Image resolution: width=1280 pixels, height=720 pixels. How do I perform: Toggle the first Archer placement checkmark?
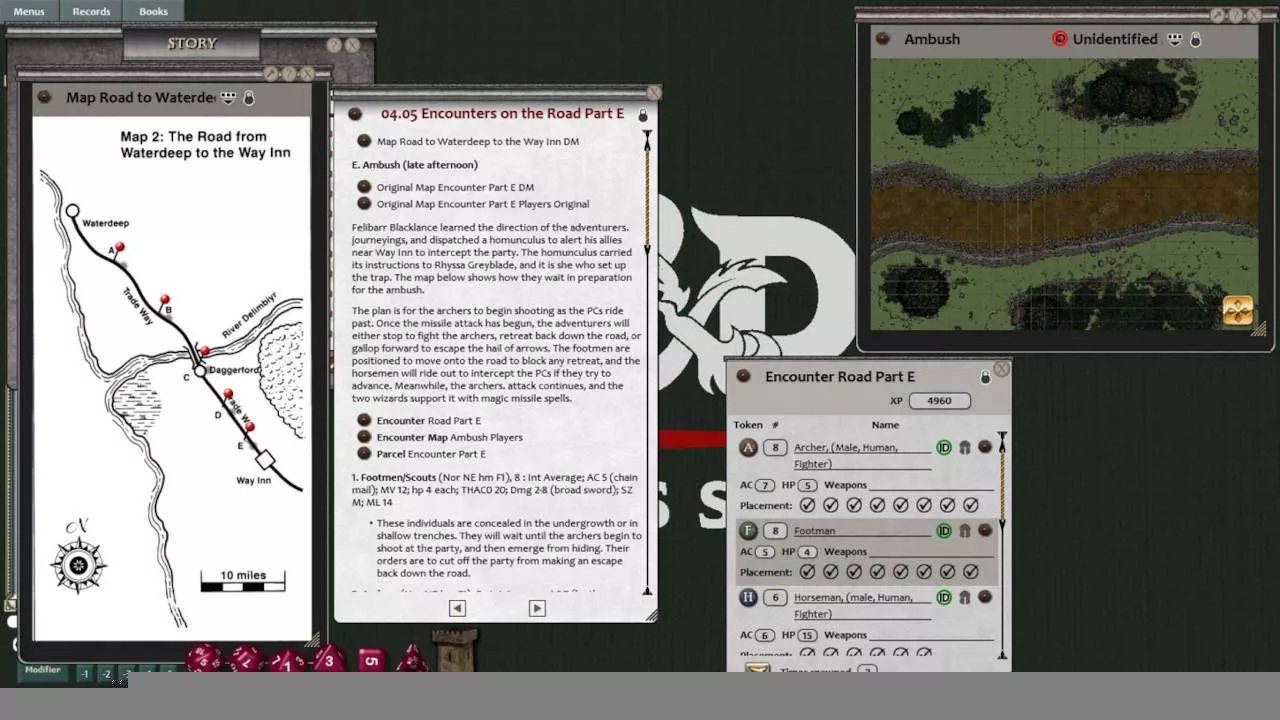[807, 505]
